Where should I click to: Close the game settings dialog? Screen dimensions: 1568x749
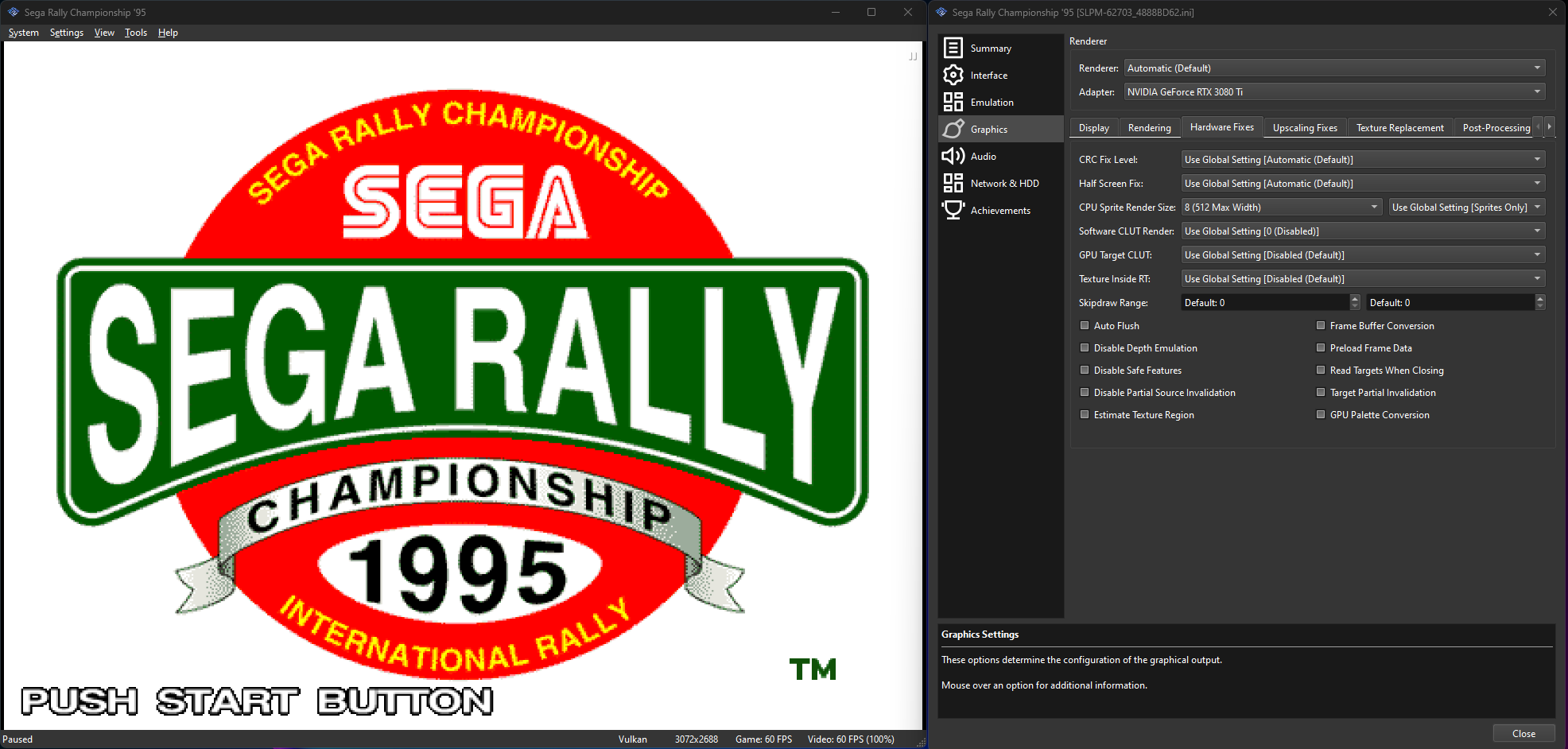1523,733
